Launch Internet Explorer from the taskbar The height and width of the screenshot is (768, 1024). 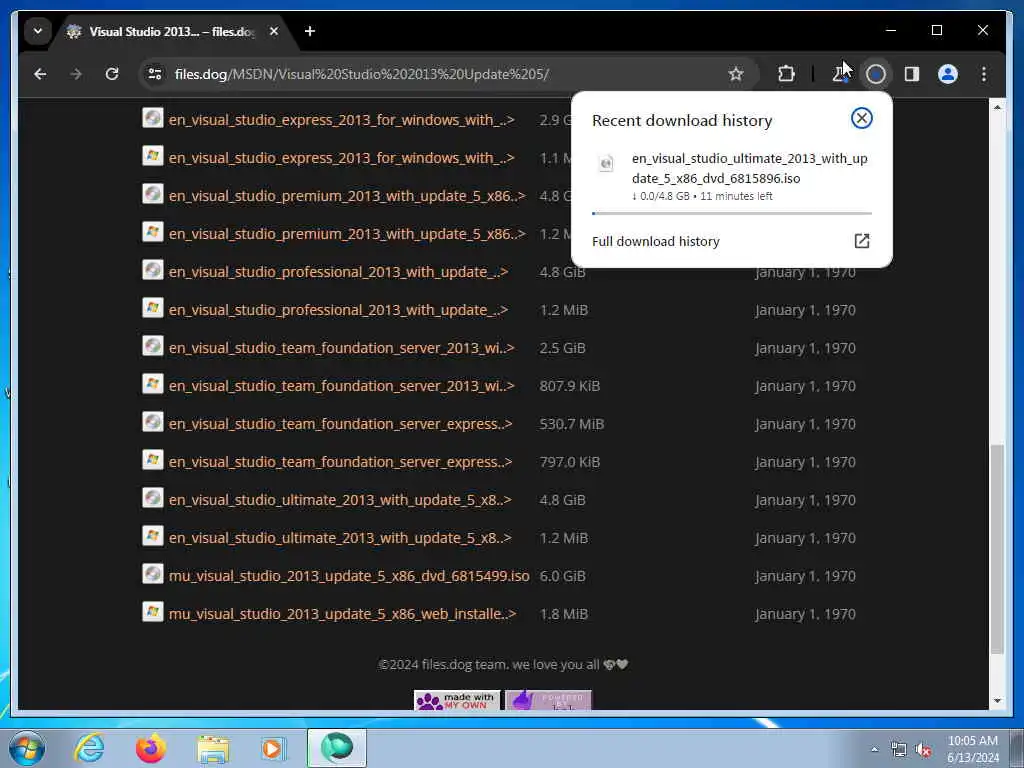click(89, 748)
